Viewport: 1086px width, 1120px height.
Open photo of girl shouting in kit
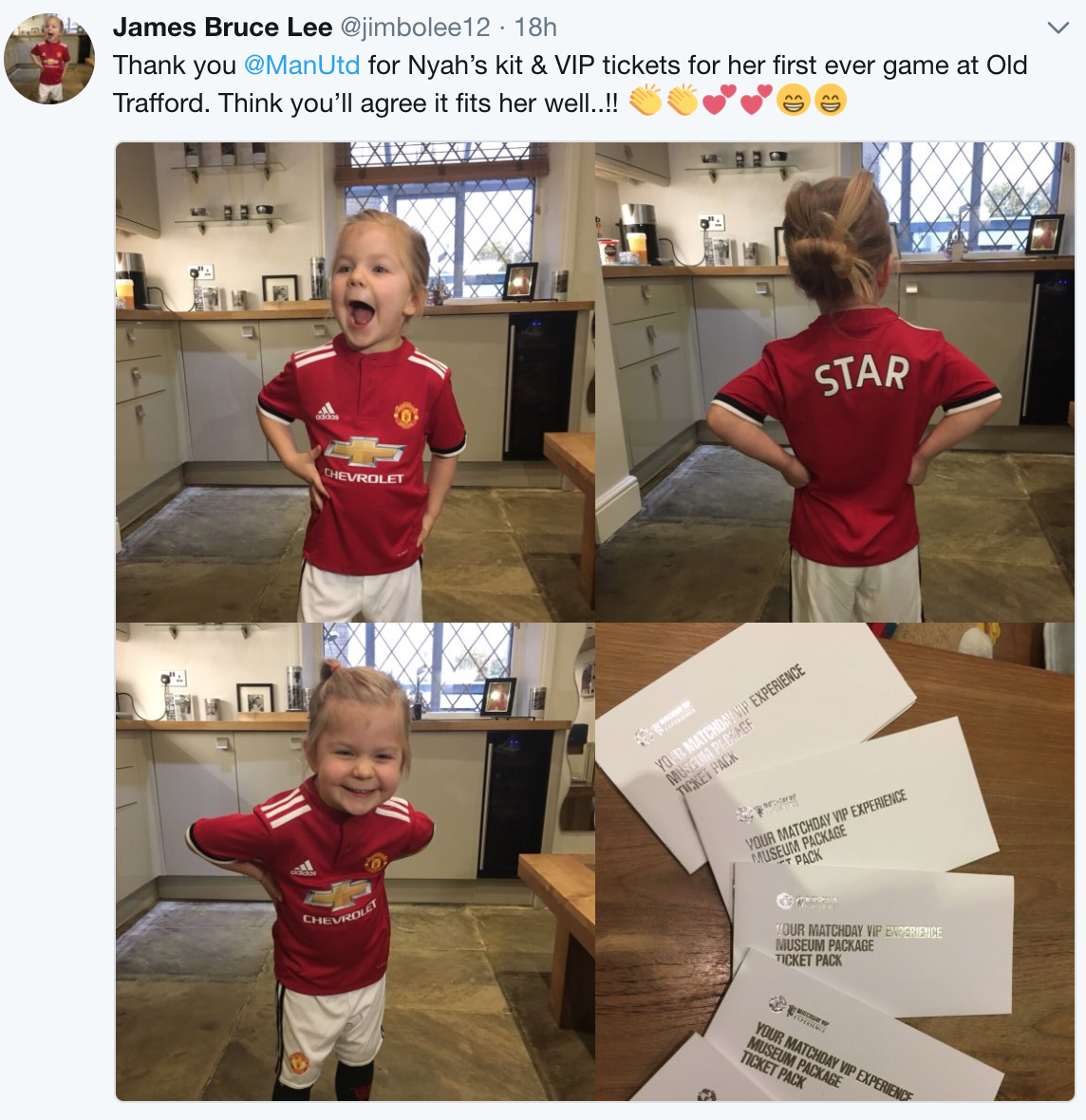pos(355,382)
